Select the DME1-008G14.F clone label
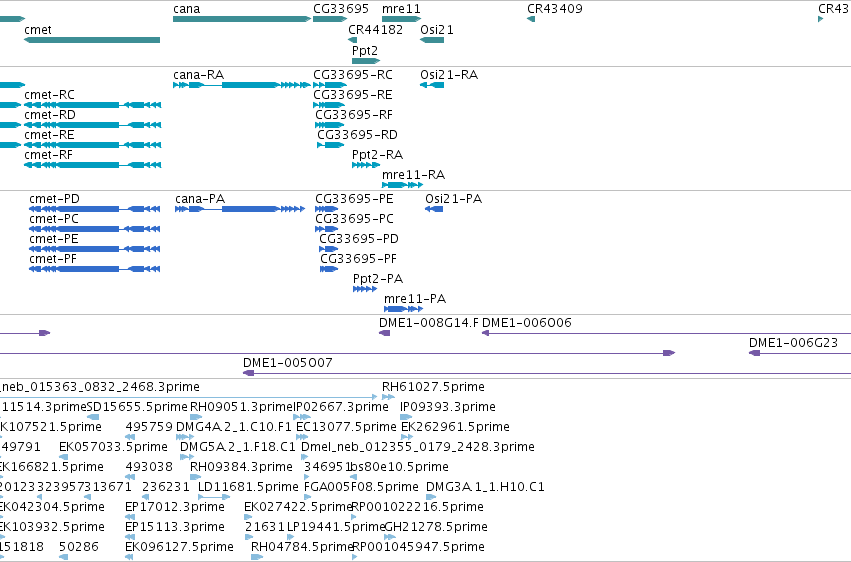The image size is (851, 562). 429,323
